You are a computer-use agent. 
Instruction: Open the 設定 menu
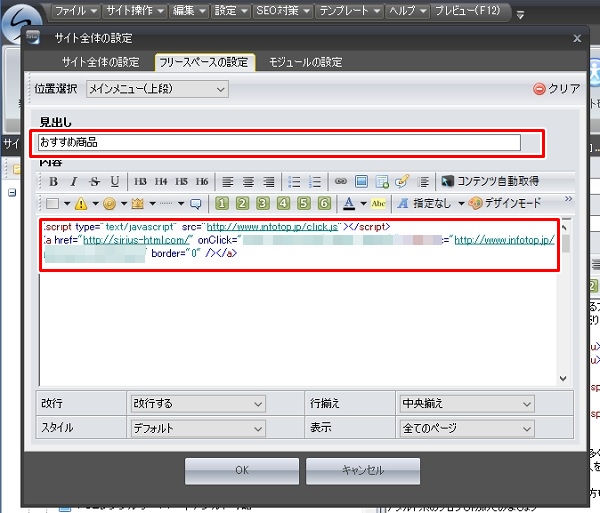click(231, 11)
